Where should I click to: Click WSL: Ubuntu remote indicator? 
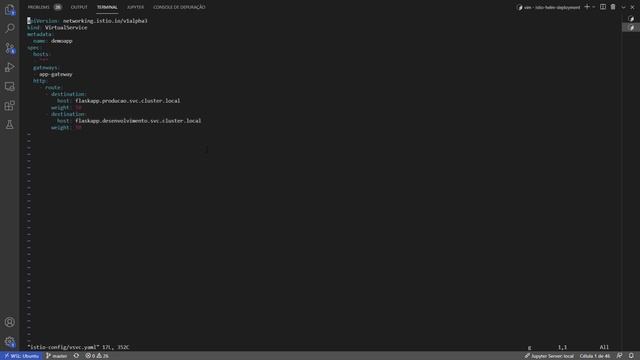[x=21, y=356]
